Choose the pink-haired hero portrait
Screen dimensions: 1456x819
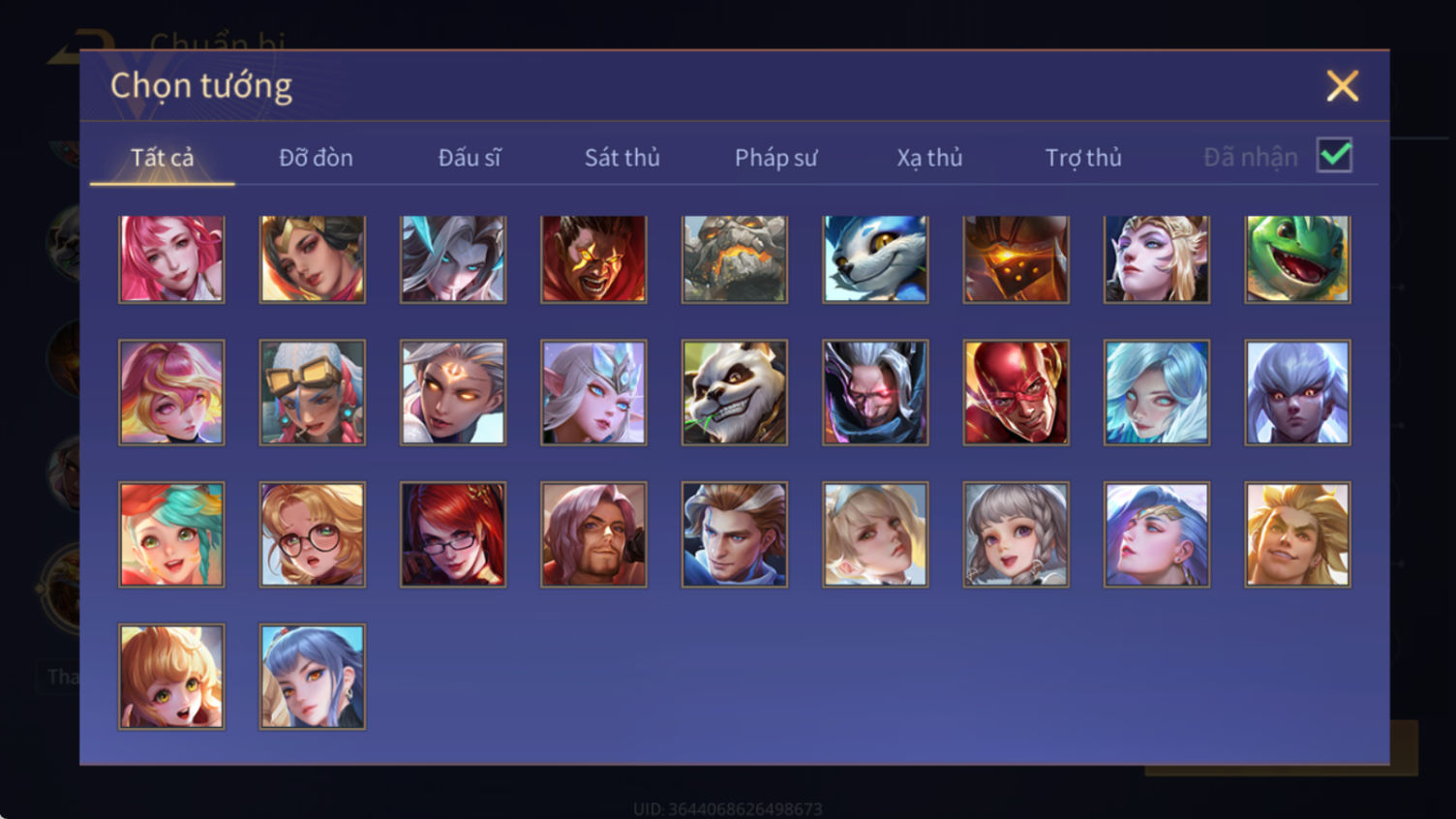pos(171,258)
